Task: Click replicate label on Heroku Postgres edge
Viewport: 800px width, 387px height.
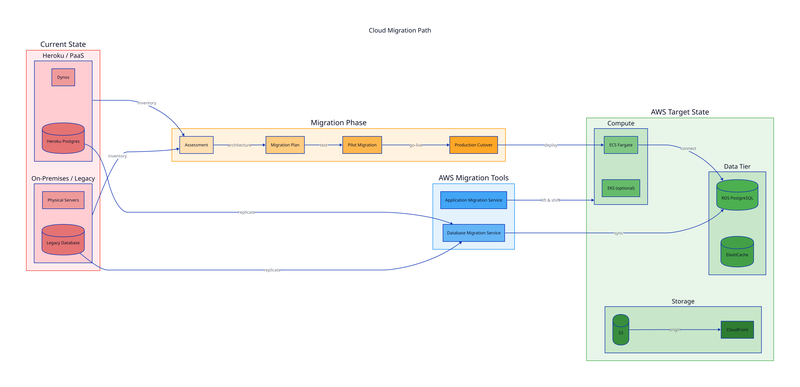Action: 246,212
